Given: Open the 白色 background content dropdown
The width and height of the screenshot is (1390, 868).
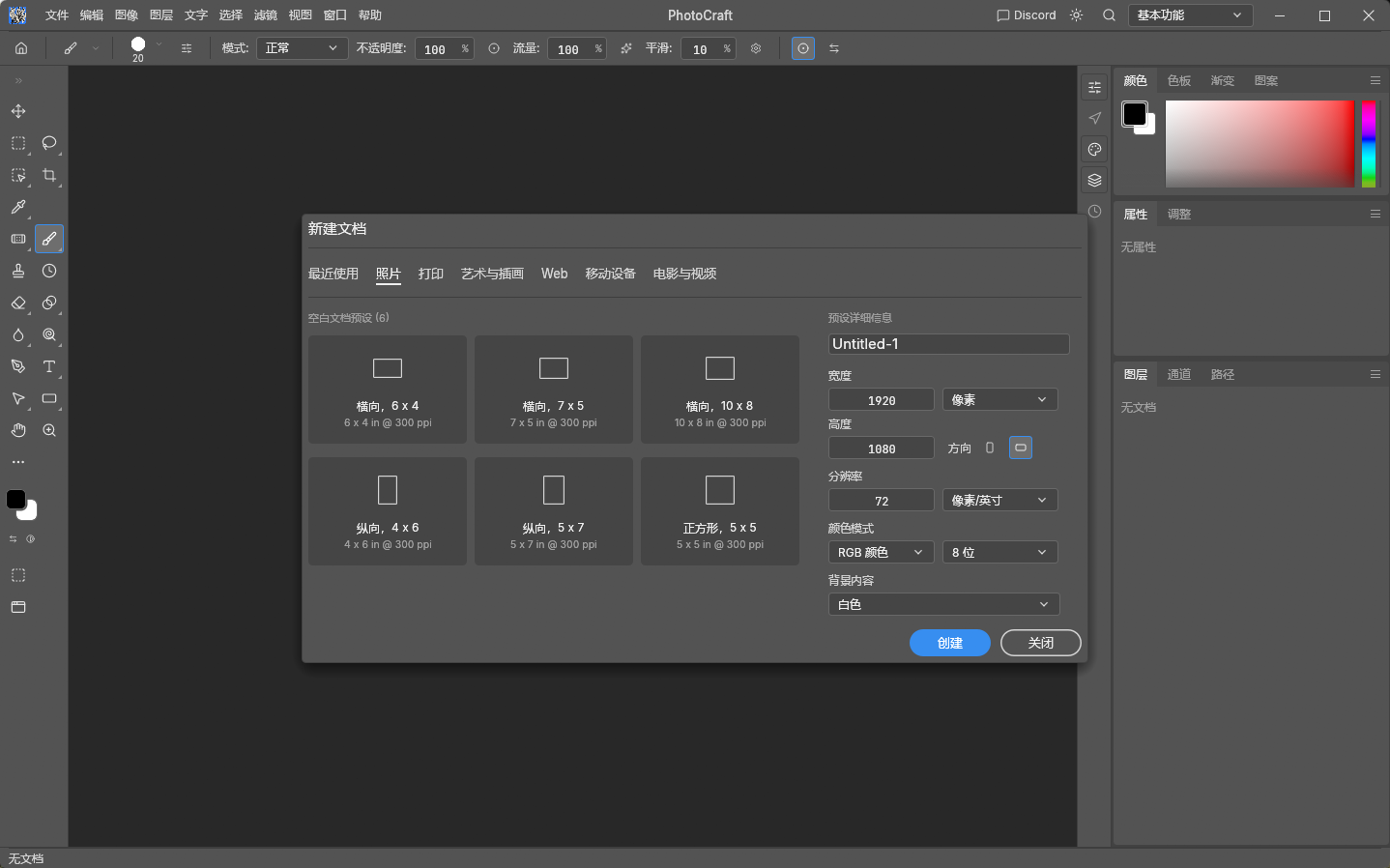Looking at the screenshot, I should 943,604.
